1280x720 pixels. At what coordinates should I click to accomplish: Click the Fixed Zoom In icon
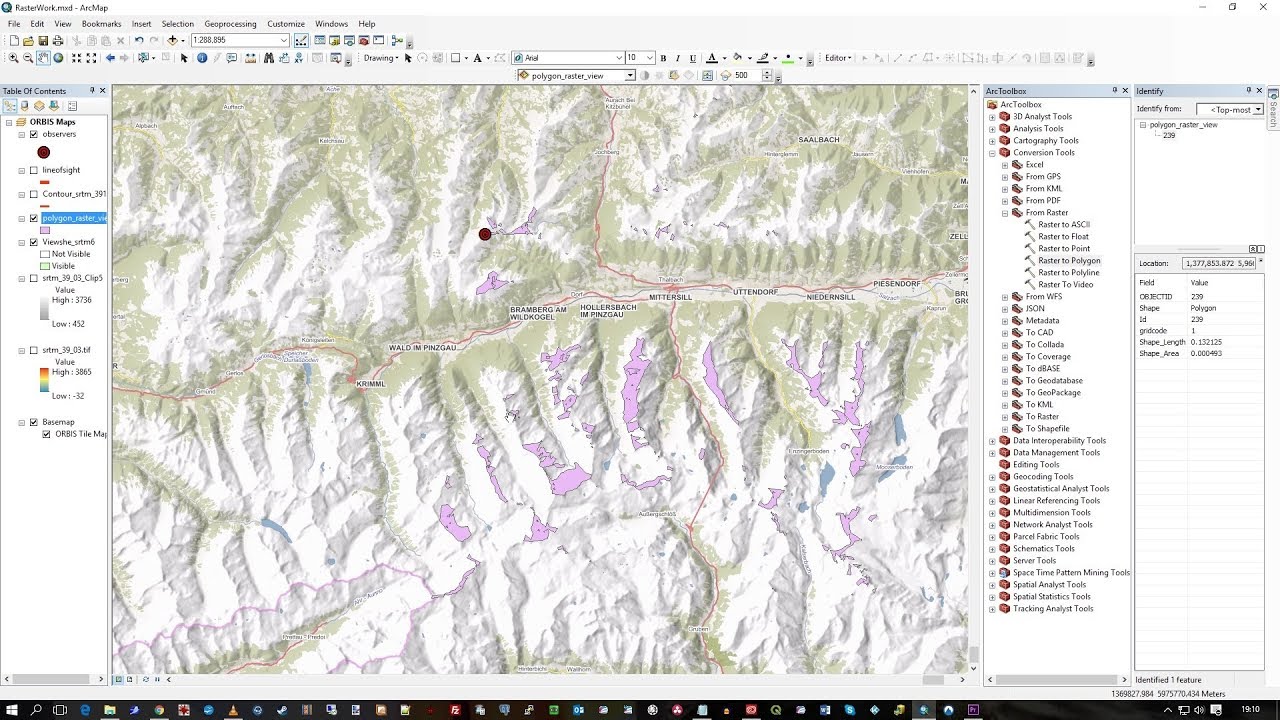[76, 58]
